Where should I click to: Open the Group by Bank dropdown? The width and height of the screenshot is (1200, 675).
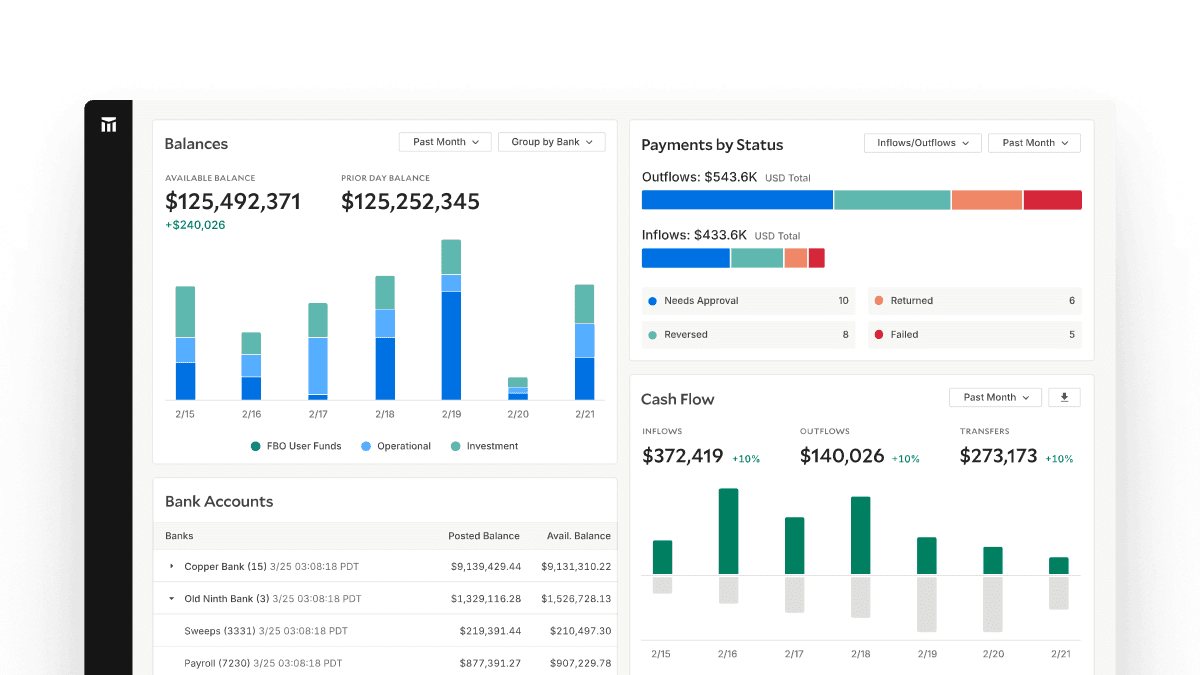[x=552, y=142]
